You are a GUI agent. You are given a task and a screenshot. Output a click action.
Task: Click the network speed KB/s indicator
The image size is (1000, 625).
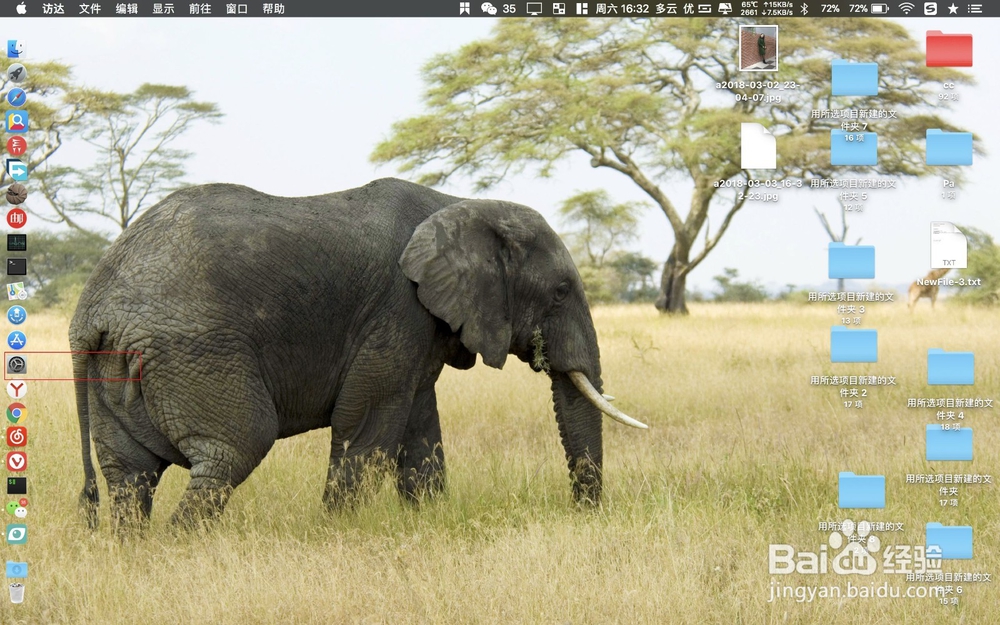(777, 8)
